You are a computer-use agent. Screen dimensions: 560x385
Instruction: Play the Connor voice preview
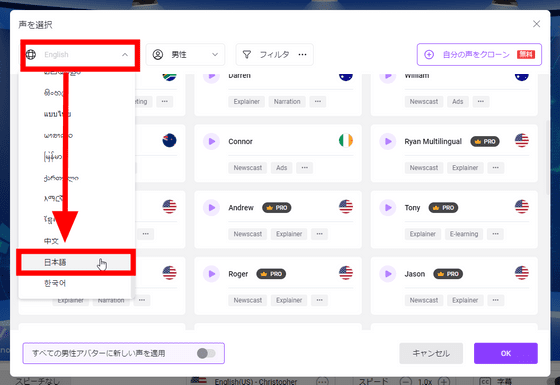pyautogui.click(x=211, y=141)
